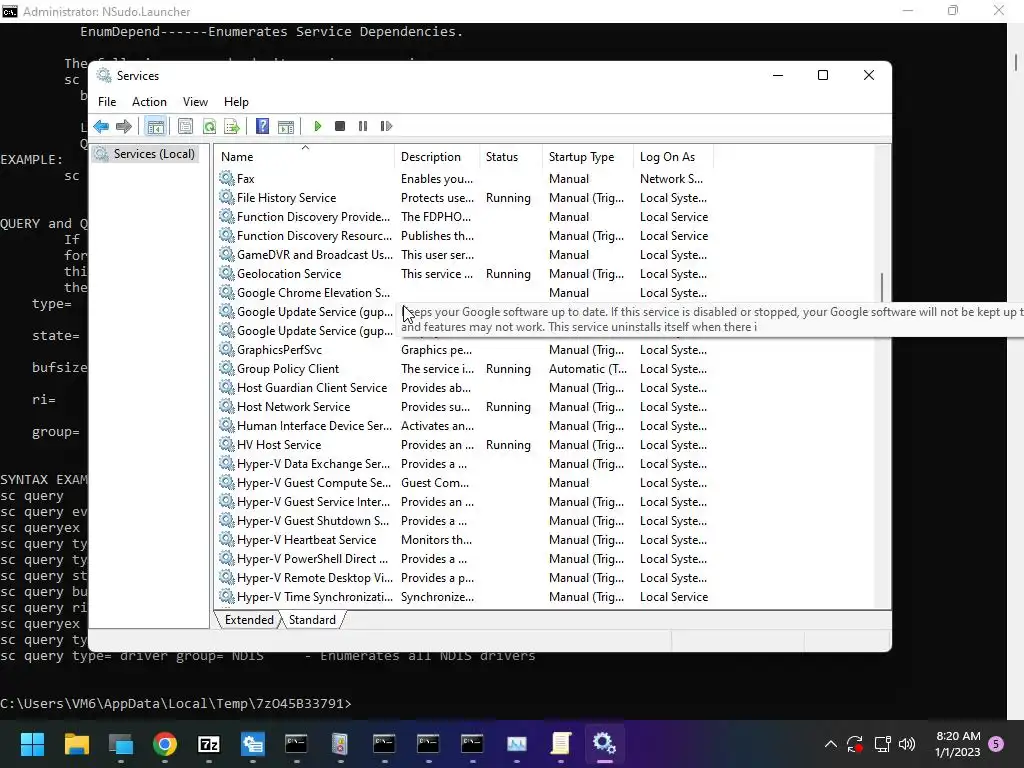Pause the service using pause icon
Viewport: 1024px width, 768px height.
pos(363,126)
